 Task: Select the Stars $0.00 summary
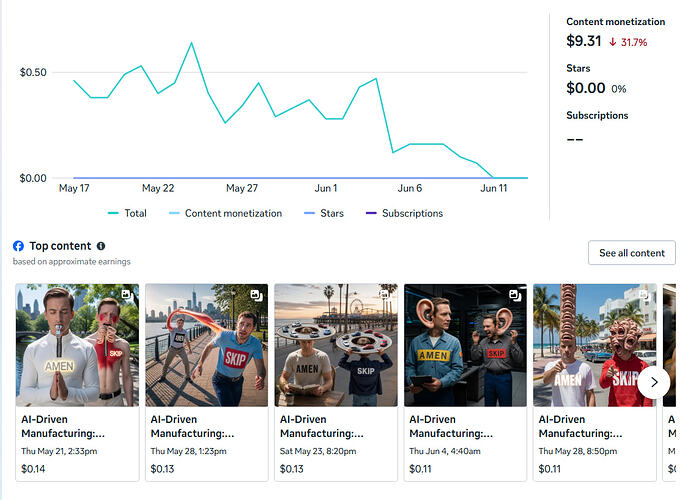(596, 80)
